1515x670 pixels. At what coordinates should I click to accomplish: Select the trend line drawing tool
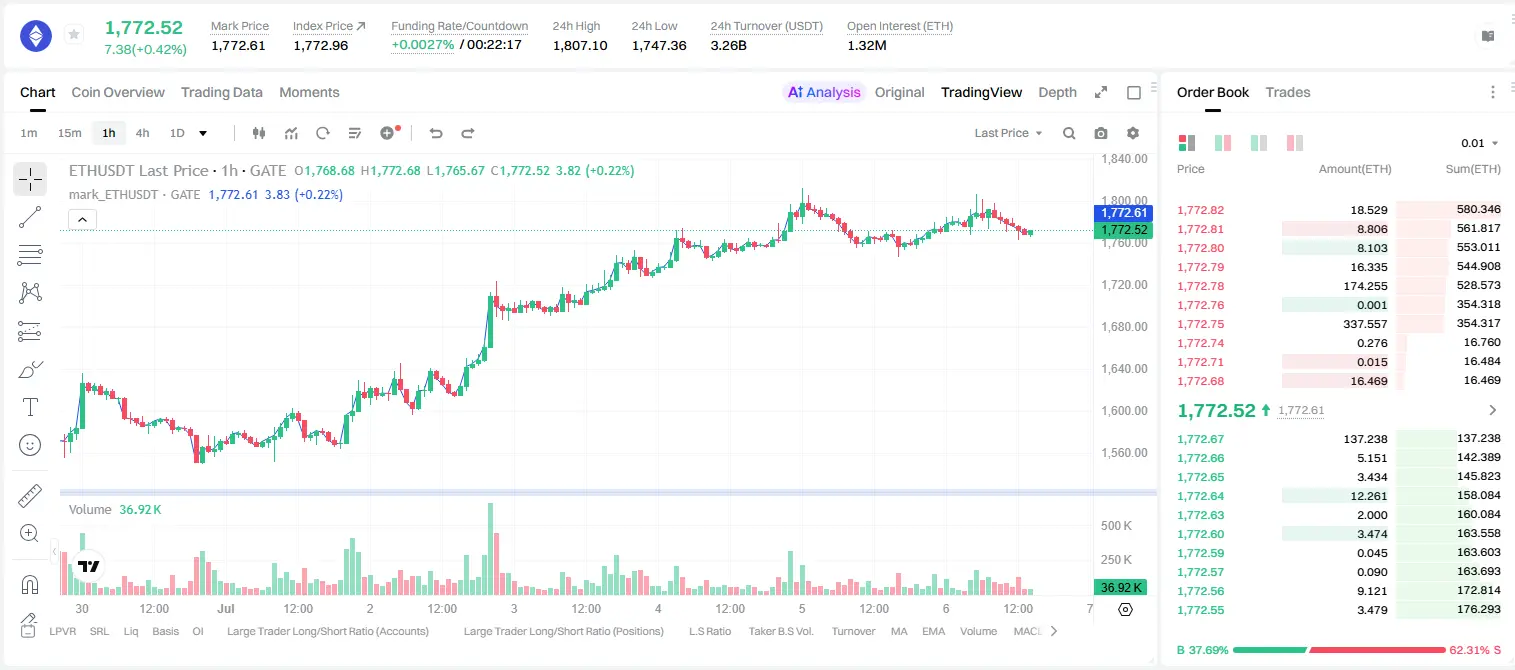(30, 217)
